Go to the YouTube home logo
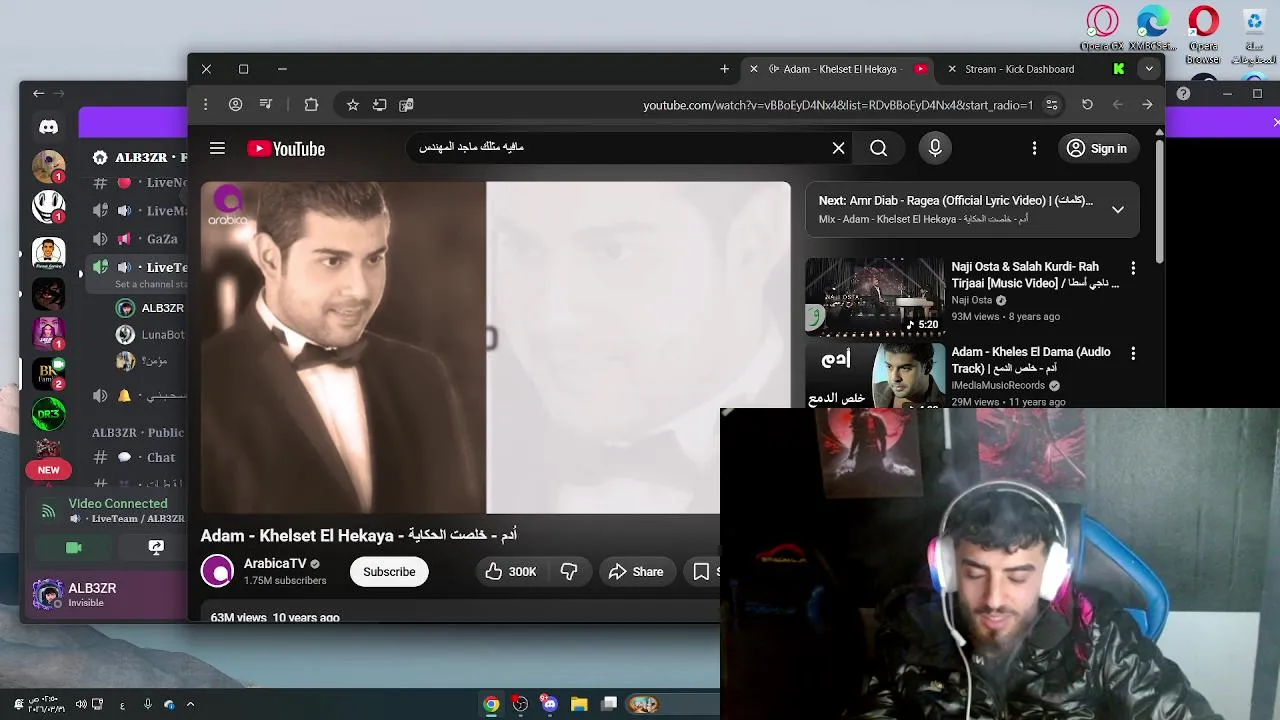 (x=286, y=148)
